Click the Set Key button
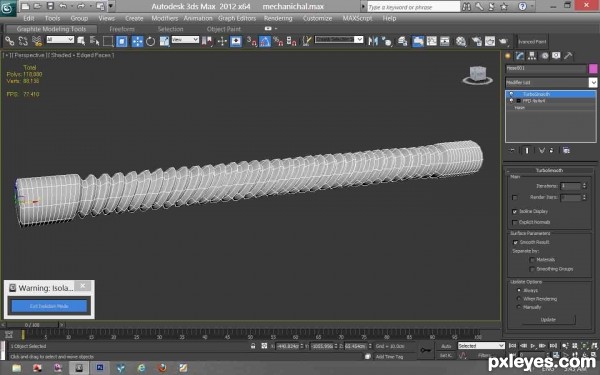The image size is (600, 375). pyautogui.click(x=446, y=355)
